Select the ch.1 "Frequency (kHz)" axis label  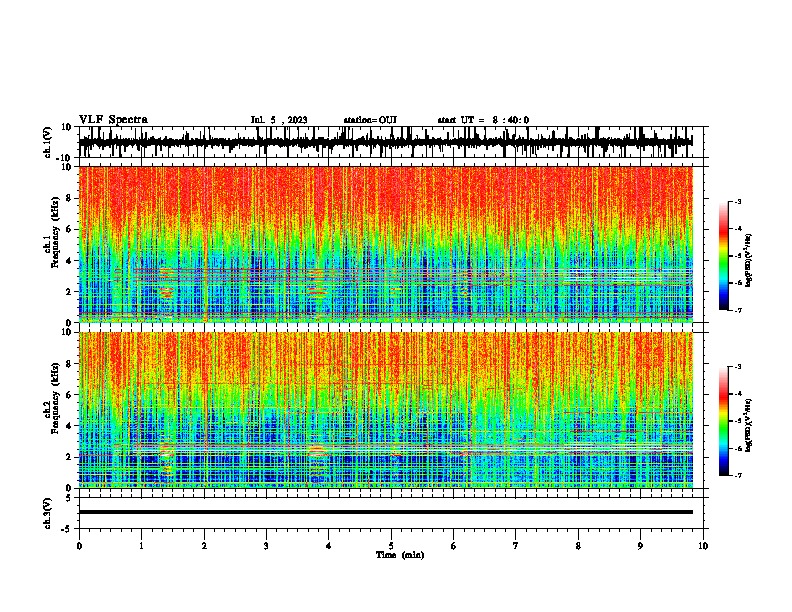pos(55,232)
